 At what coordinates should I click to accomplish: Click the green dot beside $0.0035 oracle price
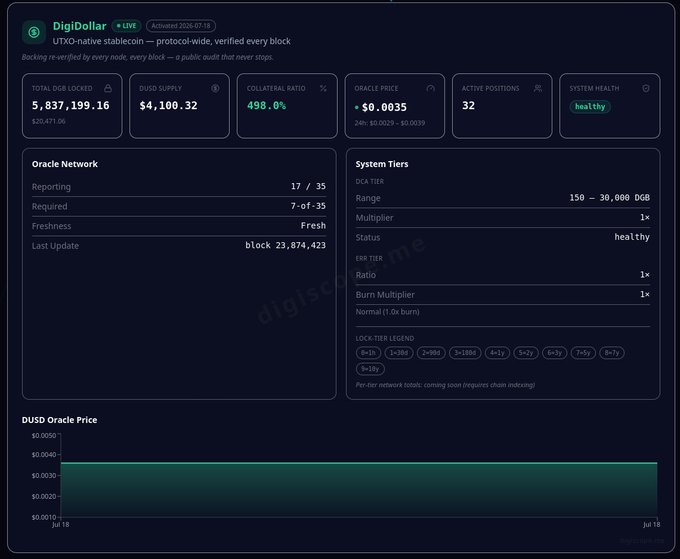click(x=356, y=107)
